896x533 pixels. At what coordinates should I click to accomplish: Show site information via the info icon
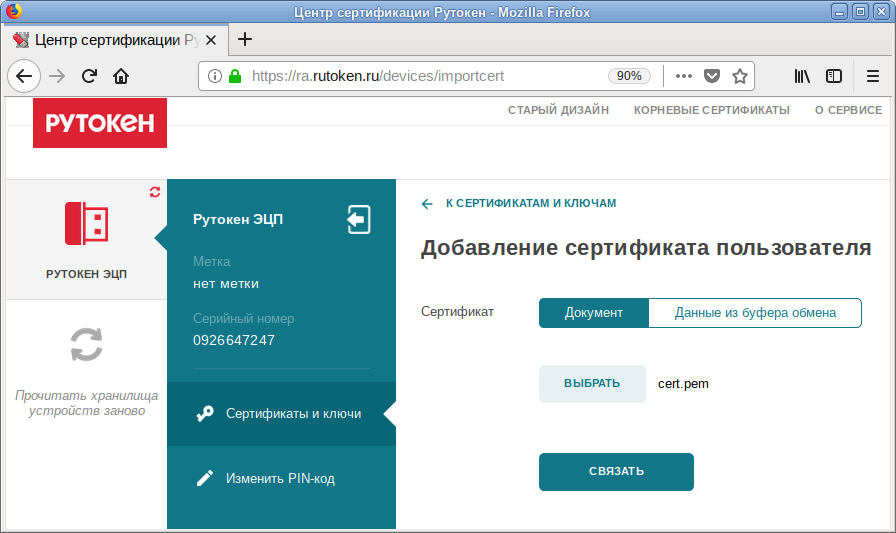215,76
